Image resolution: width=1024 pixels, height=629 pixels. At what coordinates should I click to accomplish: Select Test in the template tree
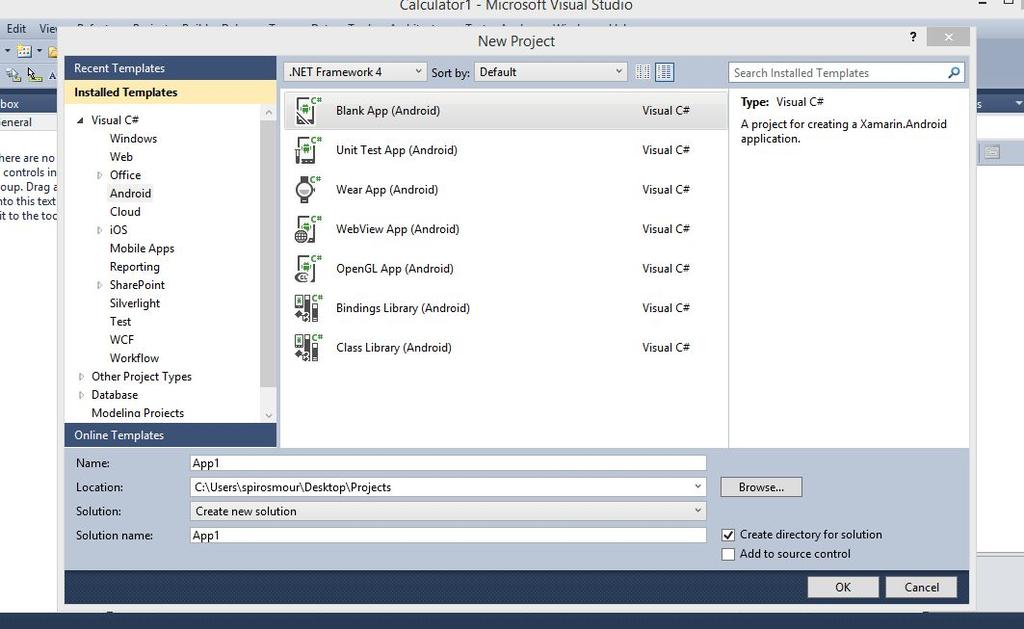click(x=120, y=321)
